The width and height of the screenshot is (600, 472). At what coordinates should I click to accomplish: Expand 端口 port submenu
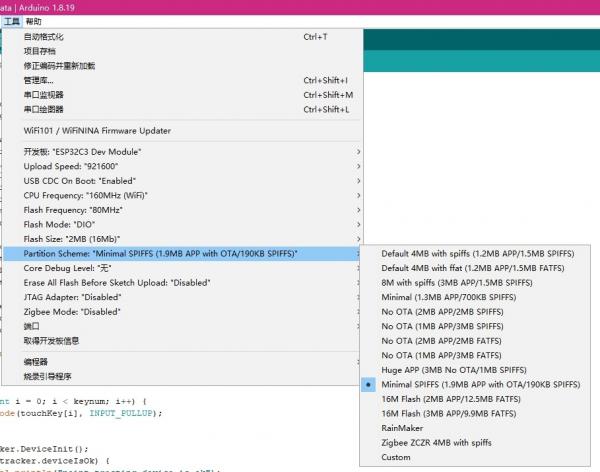click(182, 326)
